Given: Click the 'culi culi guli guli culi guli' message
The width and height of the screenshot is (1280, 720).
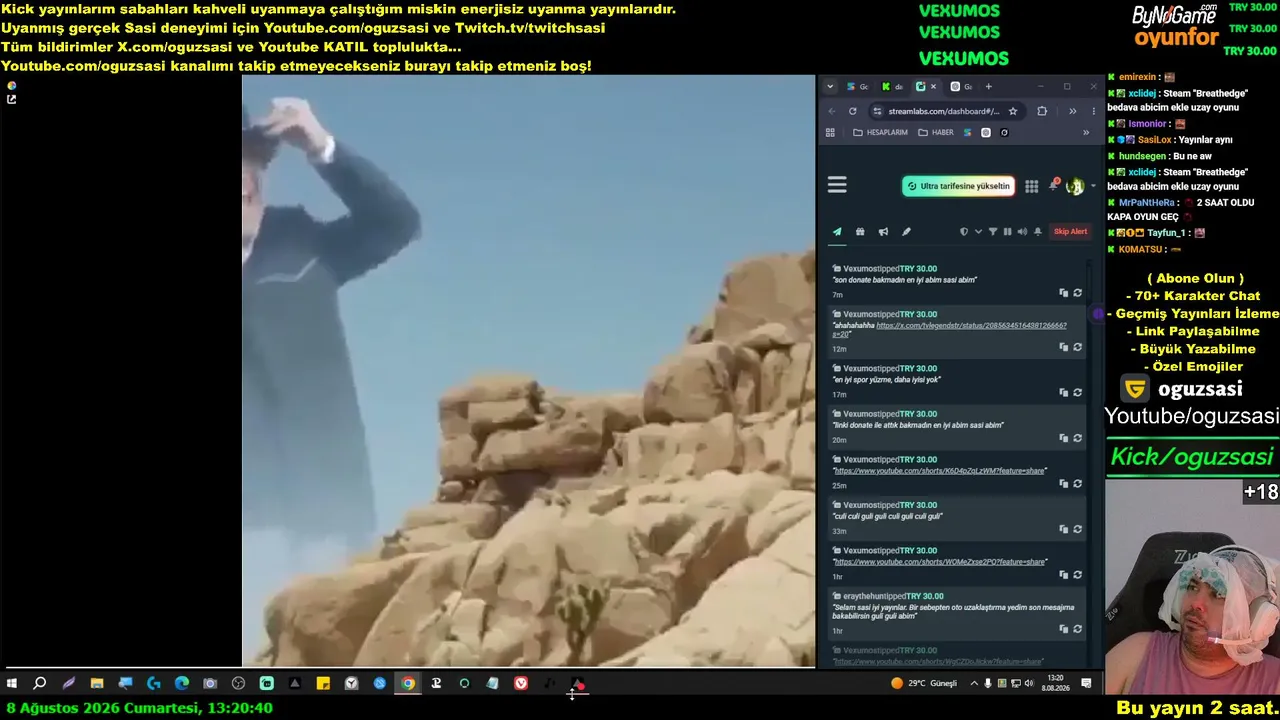Looking at the screenshot, I should pos(888,516).
